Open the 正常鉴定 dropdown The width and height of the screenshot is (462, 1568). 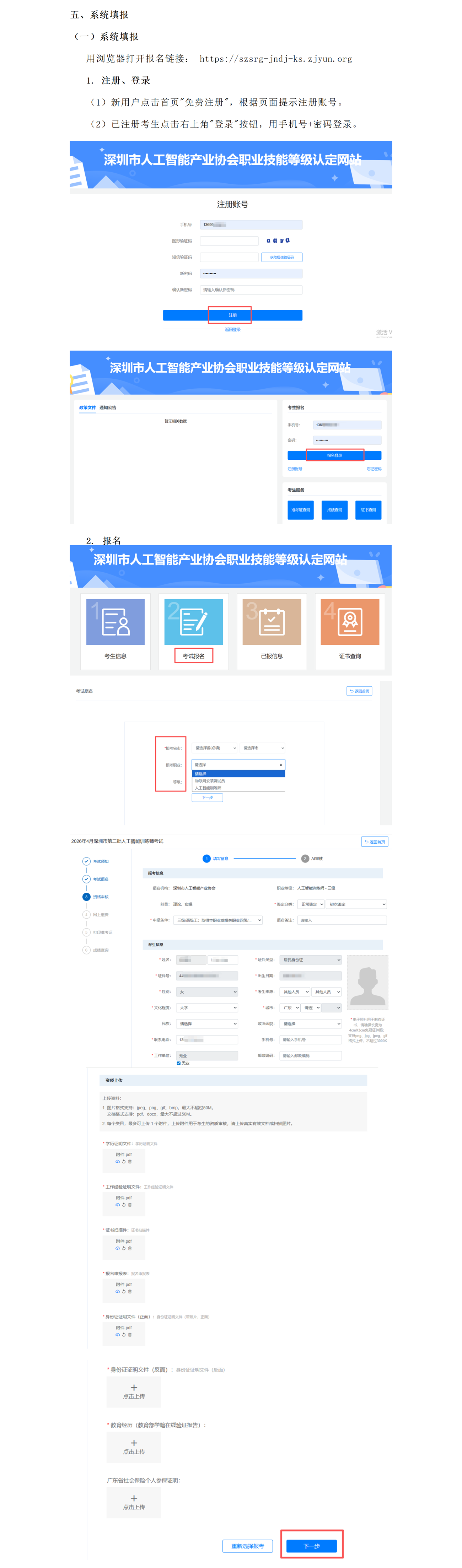(x=311, y=904)
